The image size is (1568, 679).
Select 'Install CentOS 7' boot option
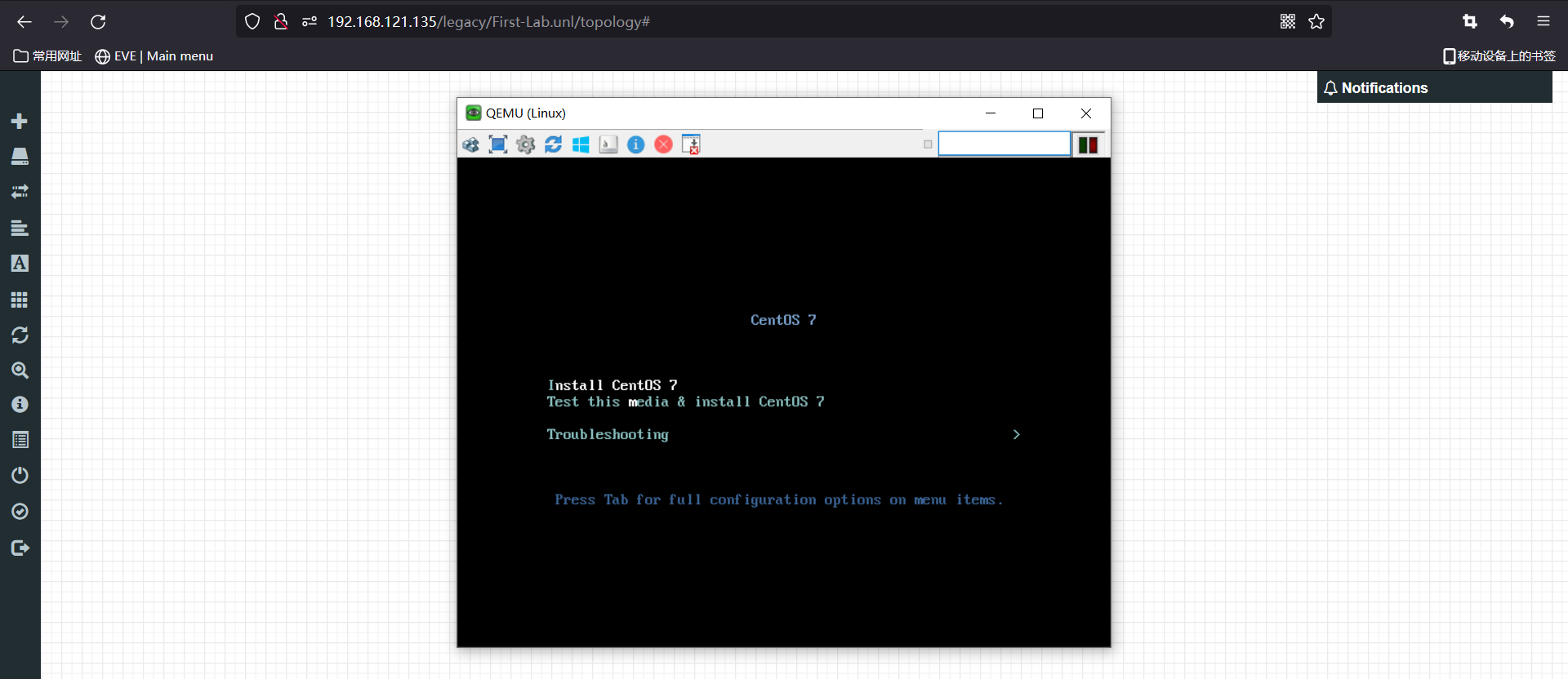point(612,385)
